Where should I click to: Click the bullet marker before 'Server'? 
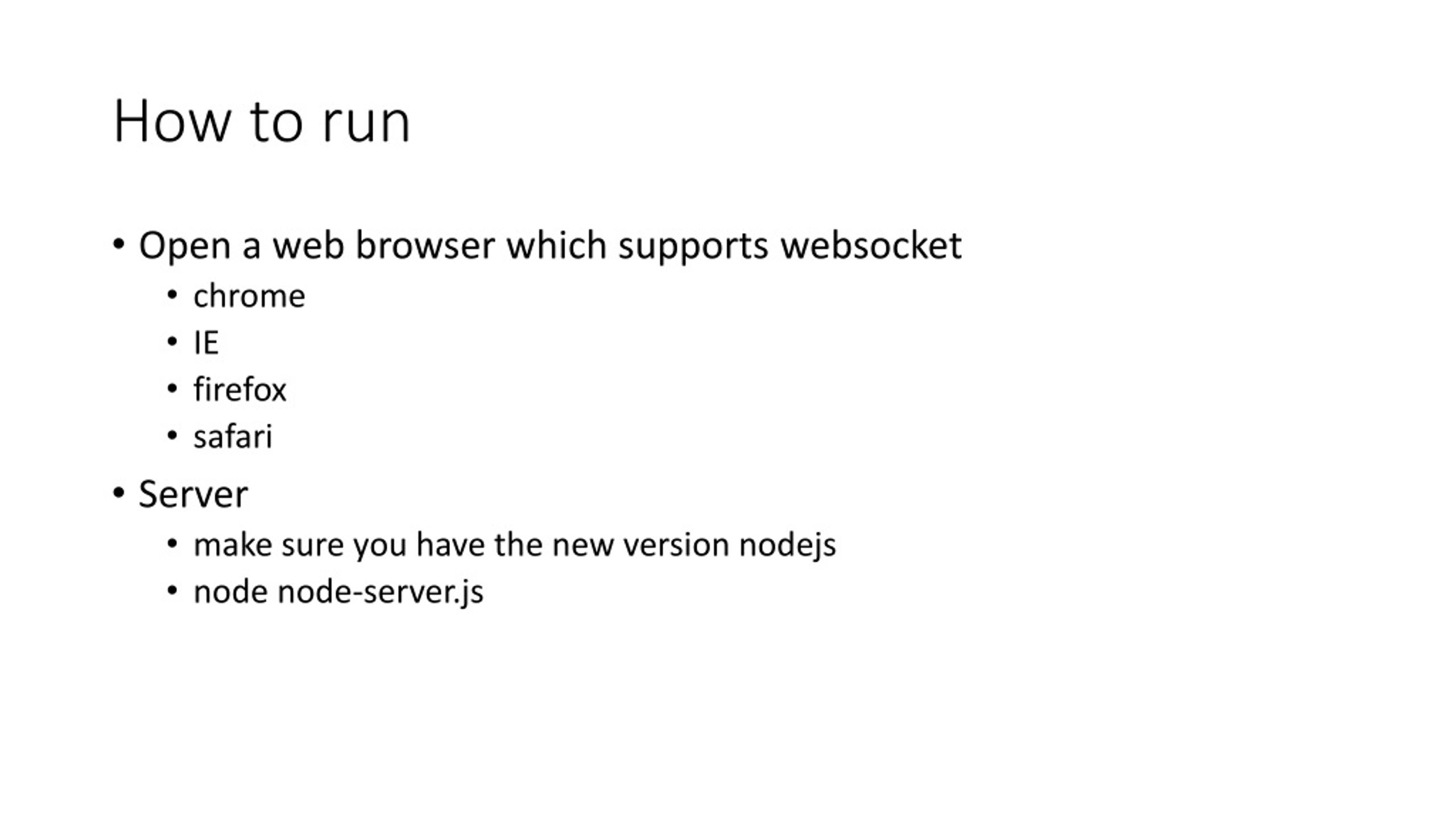[x=118, y=493]
